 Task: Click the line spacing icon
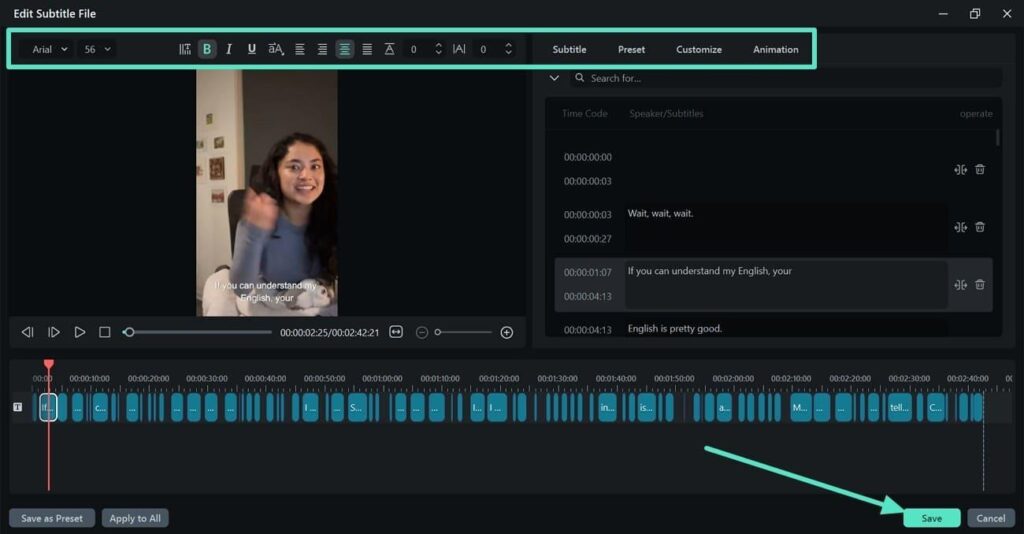pyautogui.click(x=389, y=49)
